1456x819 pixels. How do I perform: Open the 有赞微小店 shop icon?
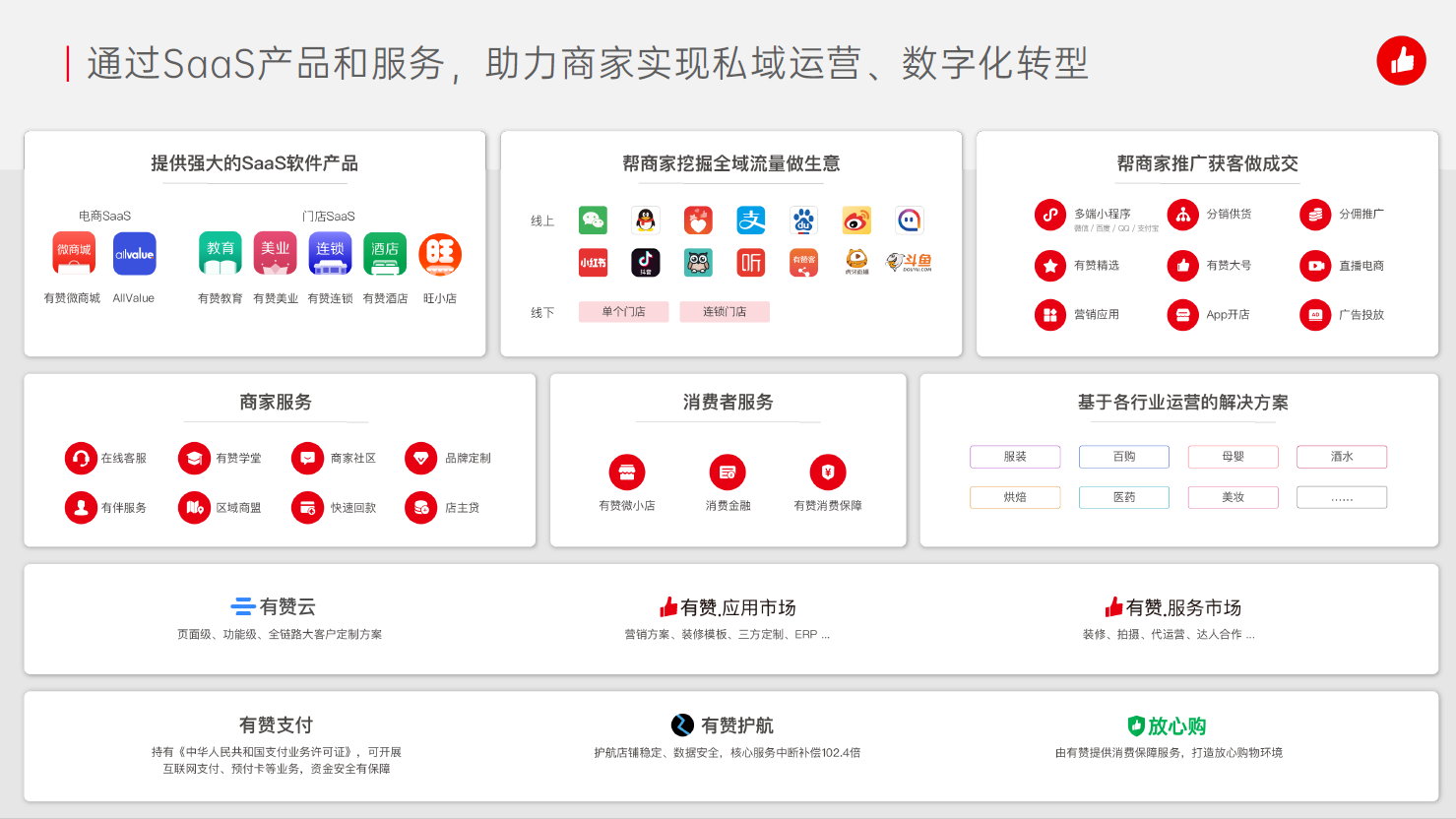[627, 472]
